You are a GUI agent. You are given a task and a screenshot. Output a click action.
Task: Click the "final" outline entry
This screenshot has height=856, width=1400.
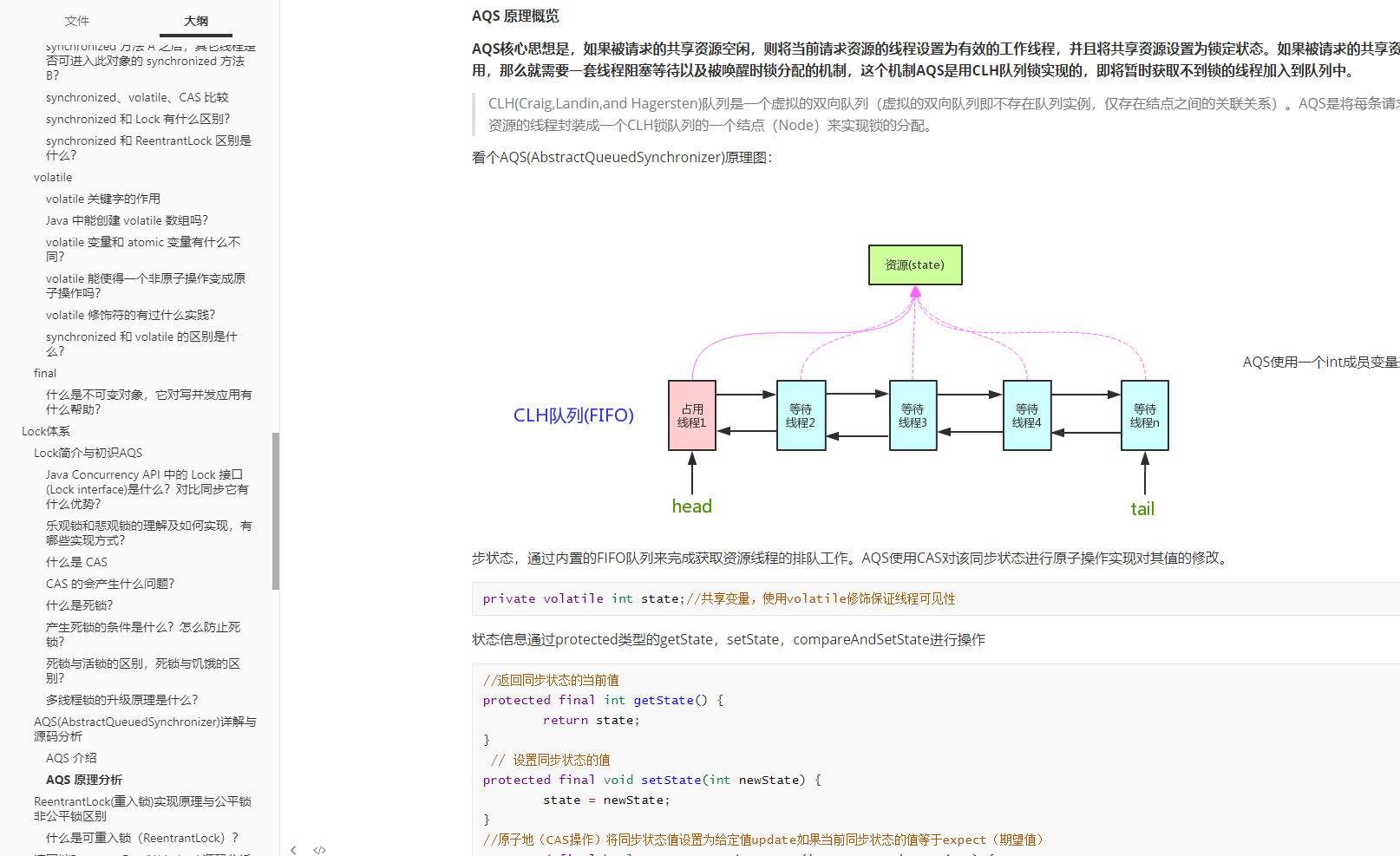(x=44, y=373)
